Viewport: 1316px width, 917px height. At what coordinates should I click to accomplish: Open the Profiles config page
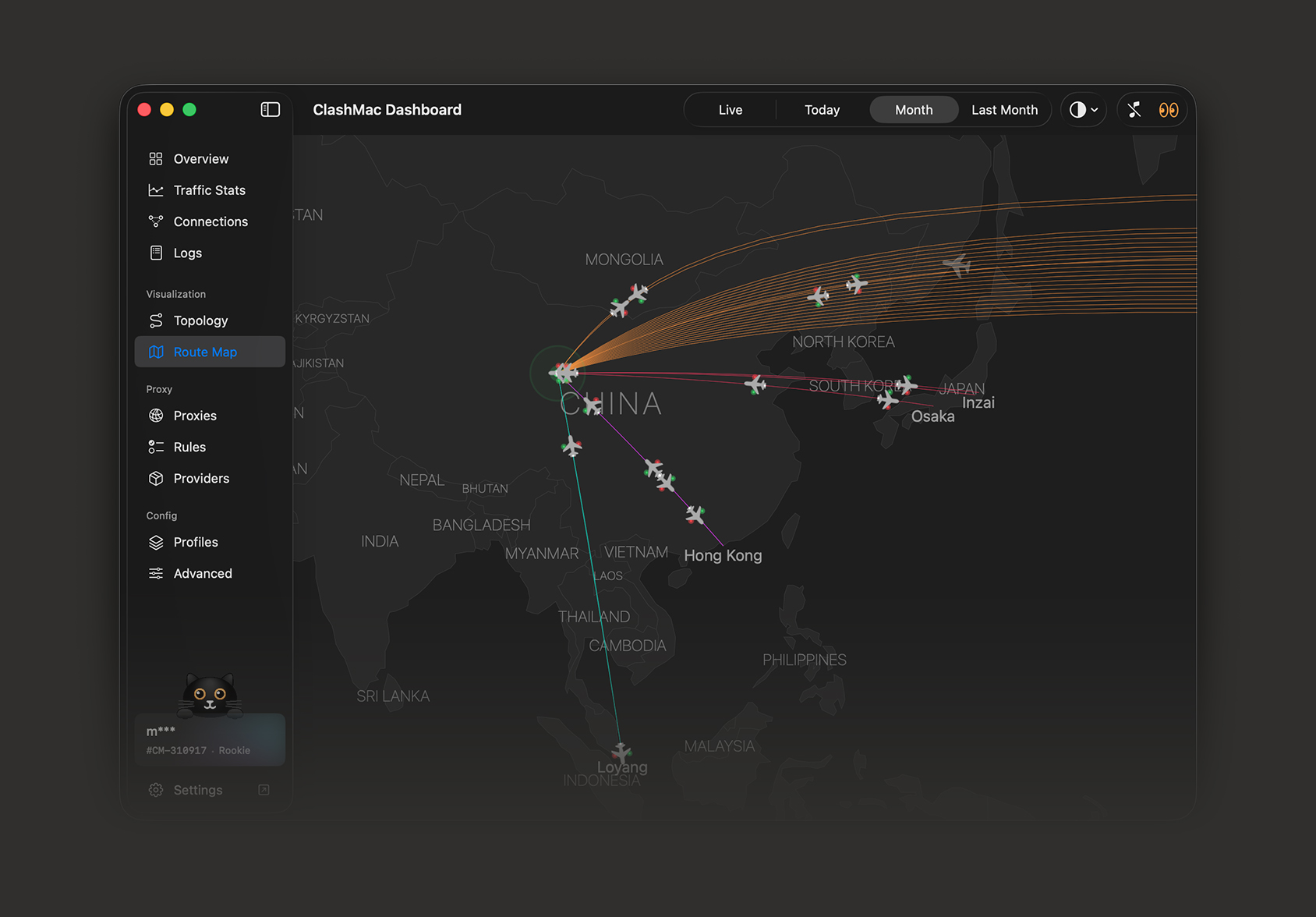[210, 542]
